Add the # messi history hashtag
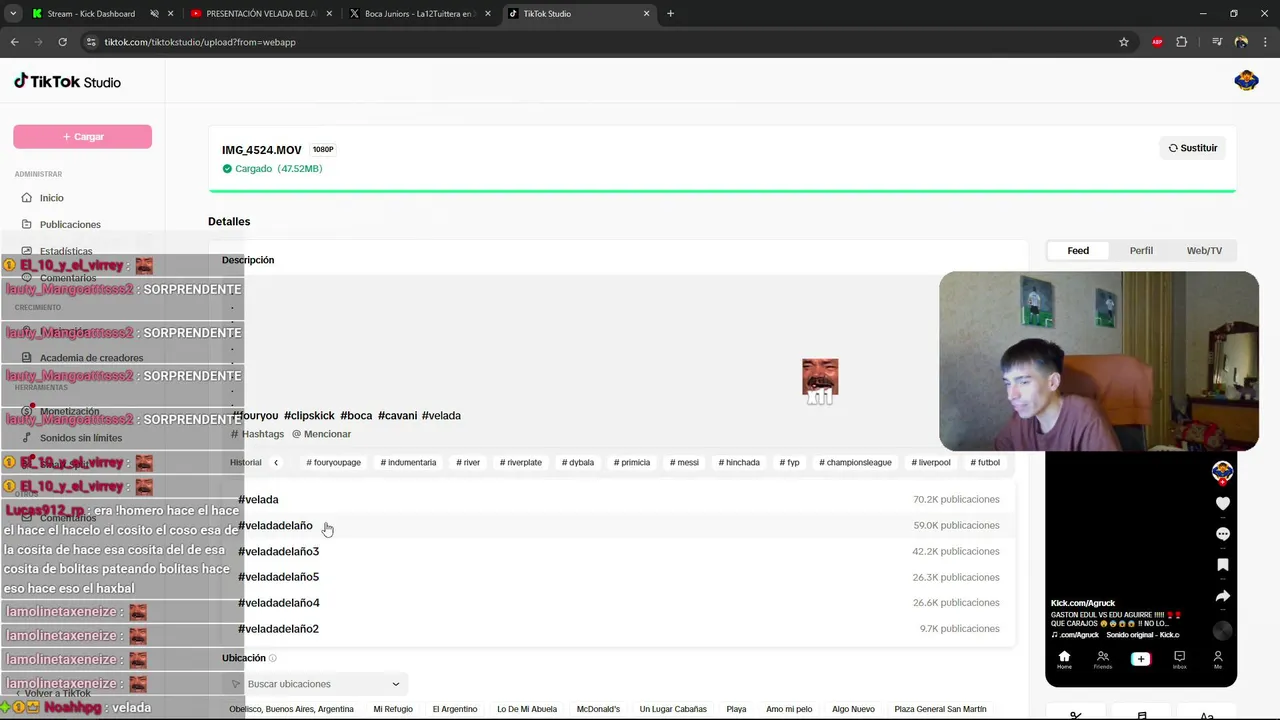Screen dimensions: 1280x720 pos(684,463)
